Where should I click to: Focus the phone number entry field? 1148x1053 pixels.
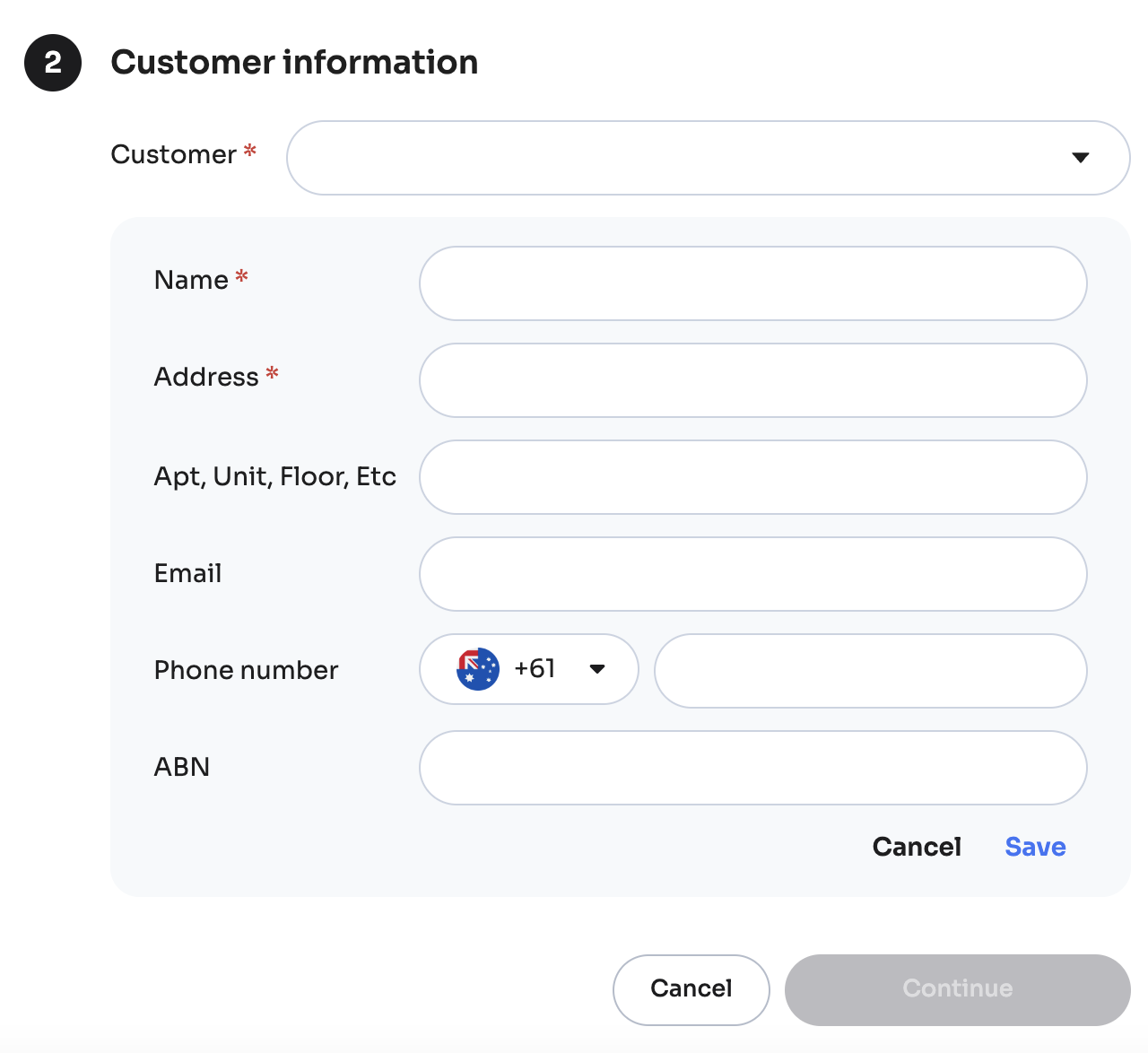coord(870,671)
